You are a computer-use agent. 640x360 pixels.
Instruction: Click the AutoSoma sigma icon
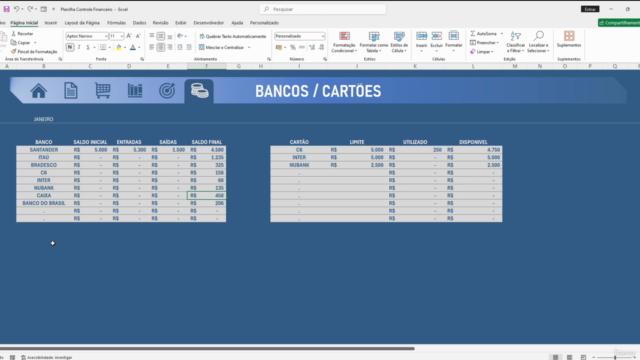473,33
